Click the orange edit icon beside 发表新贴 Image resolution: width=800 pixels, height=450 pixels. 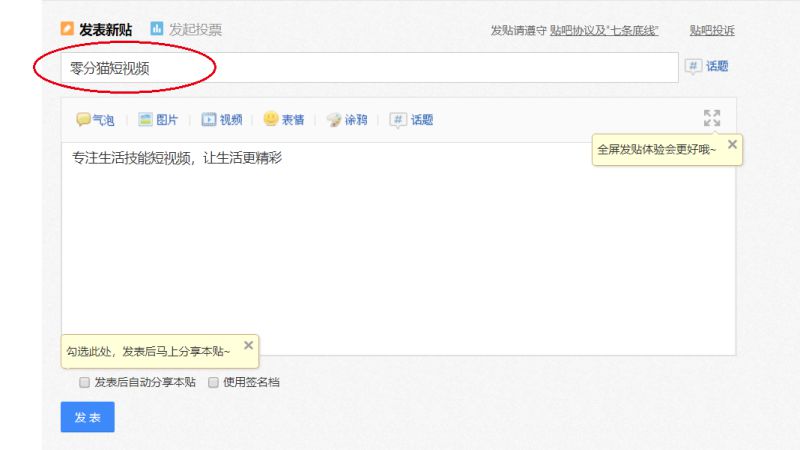coord(67,28)
